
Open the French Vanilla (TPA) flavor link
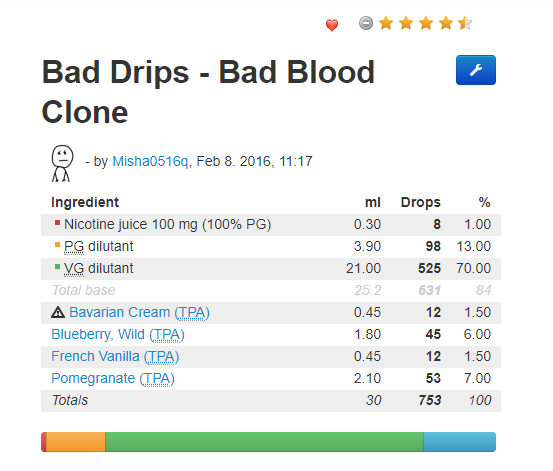[x=115, y=356]
